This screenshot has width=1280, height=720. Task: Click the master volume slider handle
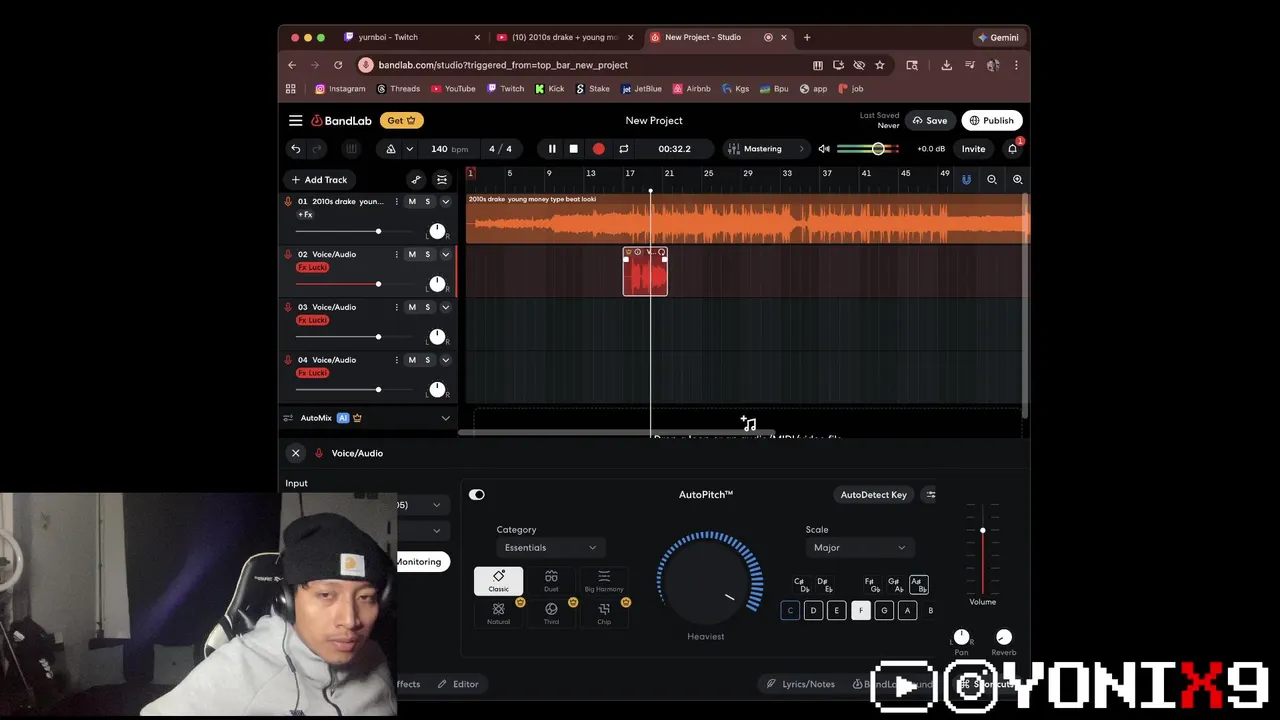tap(878, 149)
